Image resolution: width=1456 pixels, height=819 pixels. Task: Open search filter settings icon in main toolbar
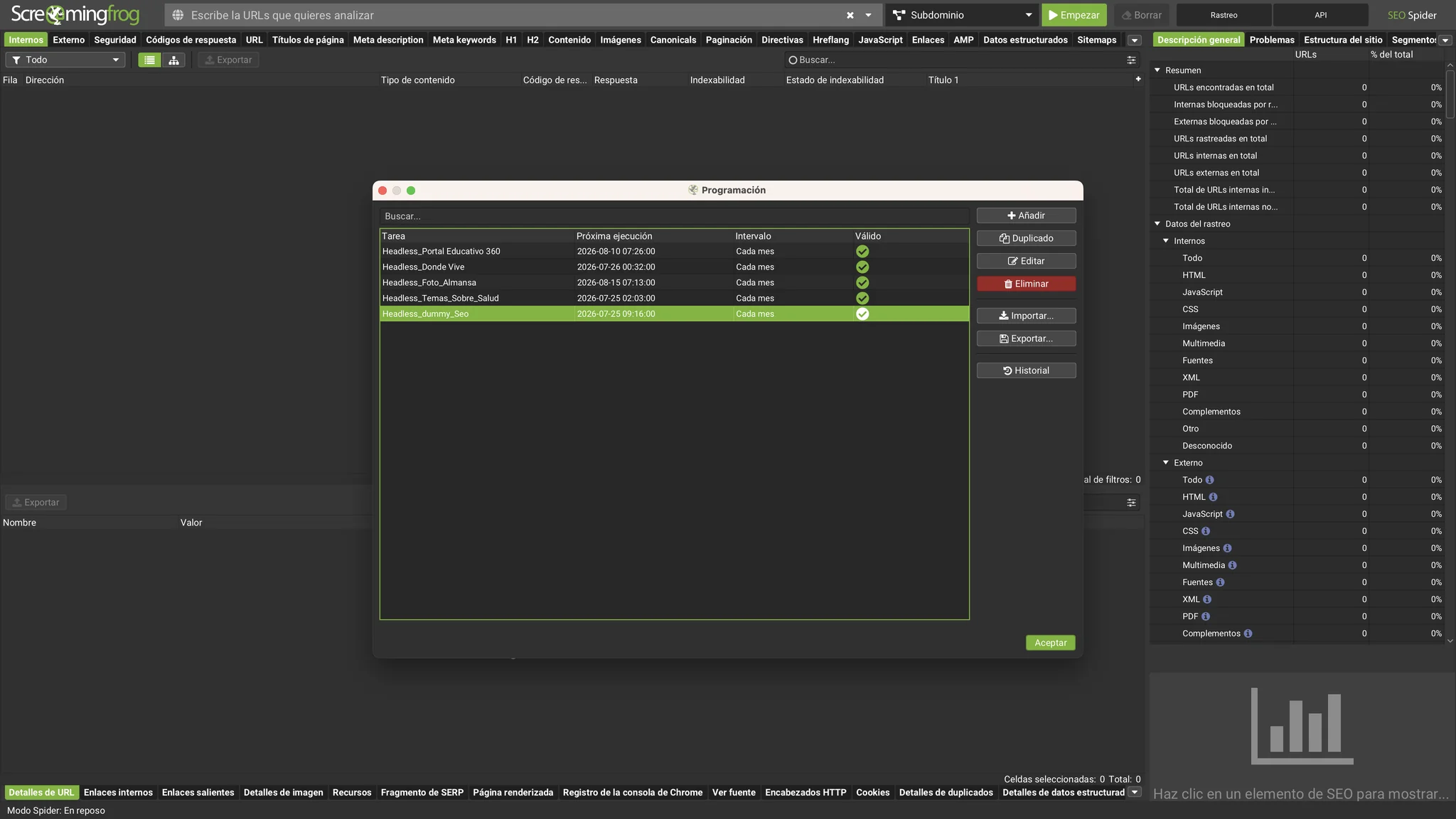[1131, 60]
